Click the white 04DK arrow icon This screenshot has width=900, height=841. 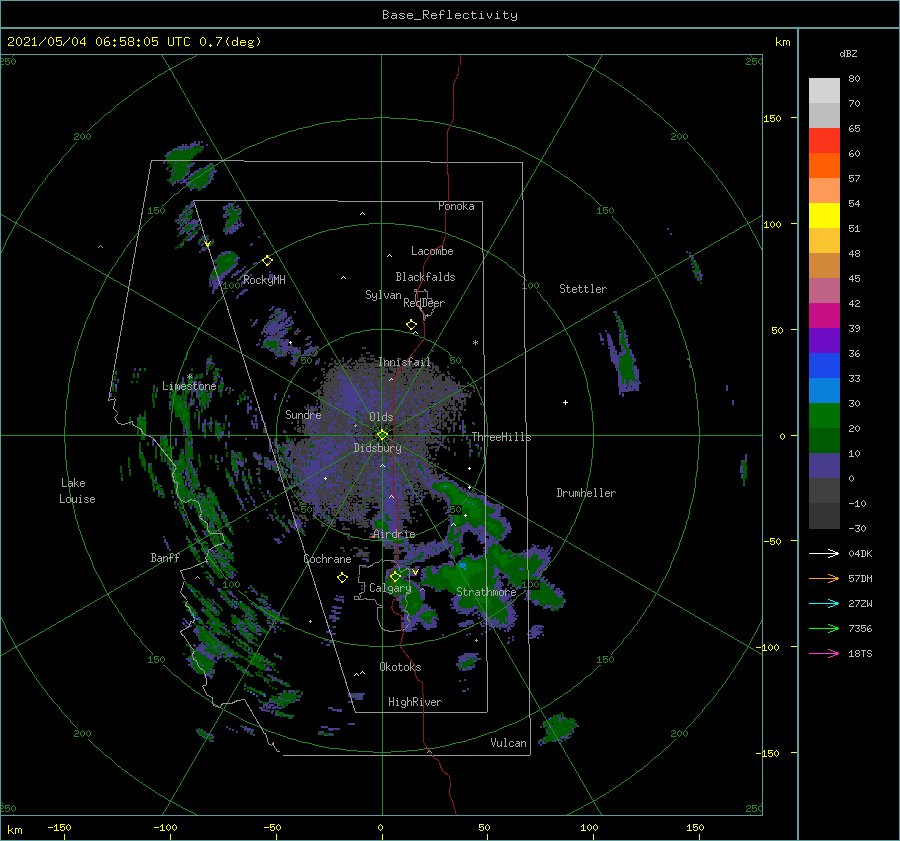tap(824, 553)
